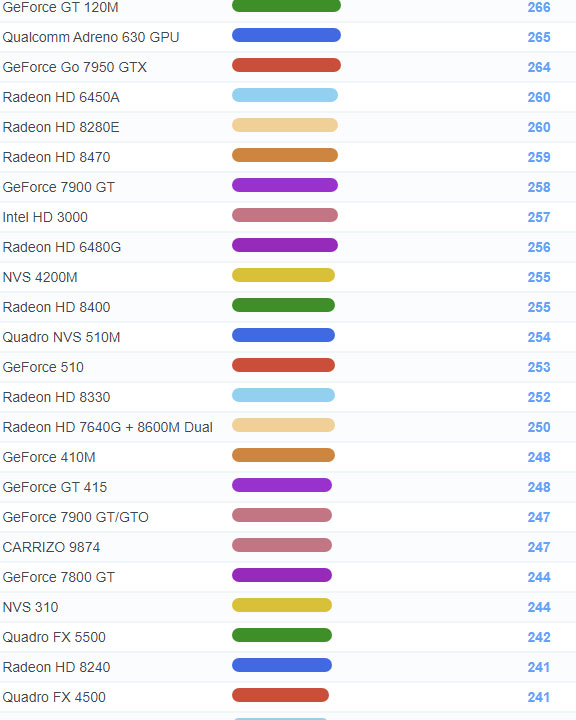576x720 pixels.
Task: Click light blue bar for Radeon HD 6450A
Action: (285, 95)
